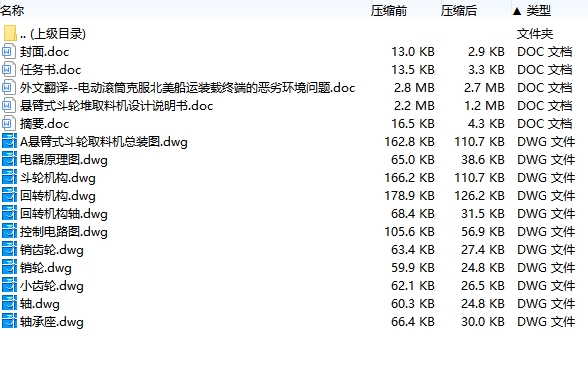Sort by the 压缩后 column header

tap(459, 11)
